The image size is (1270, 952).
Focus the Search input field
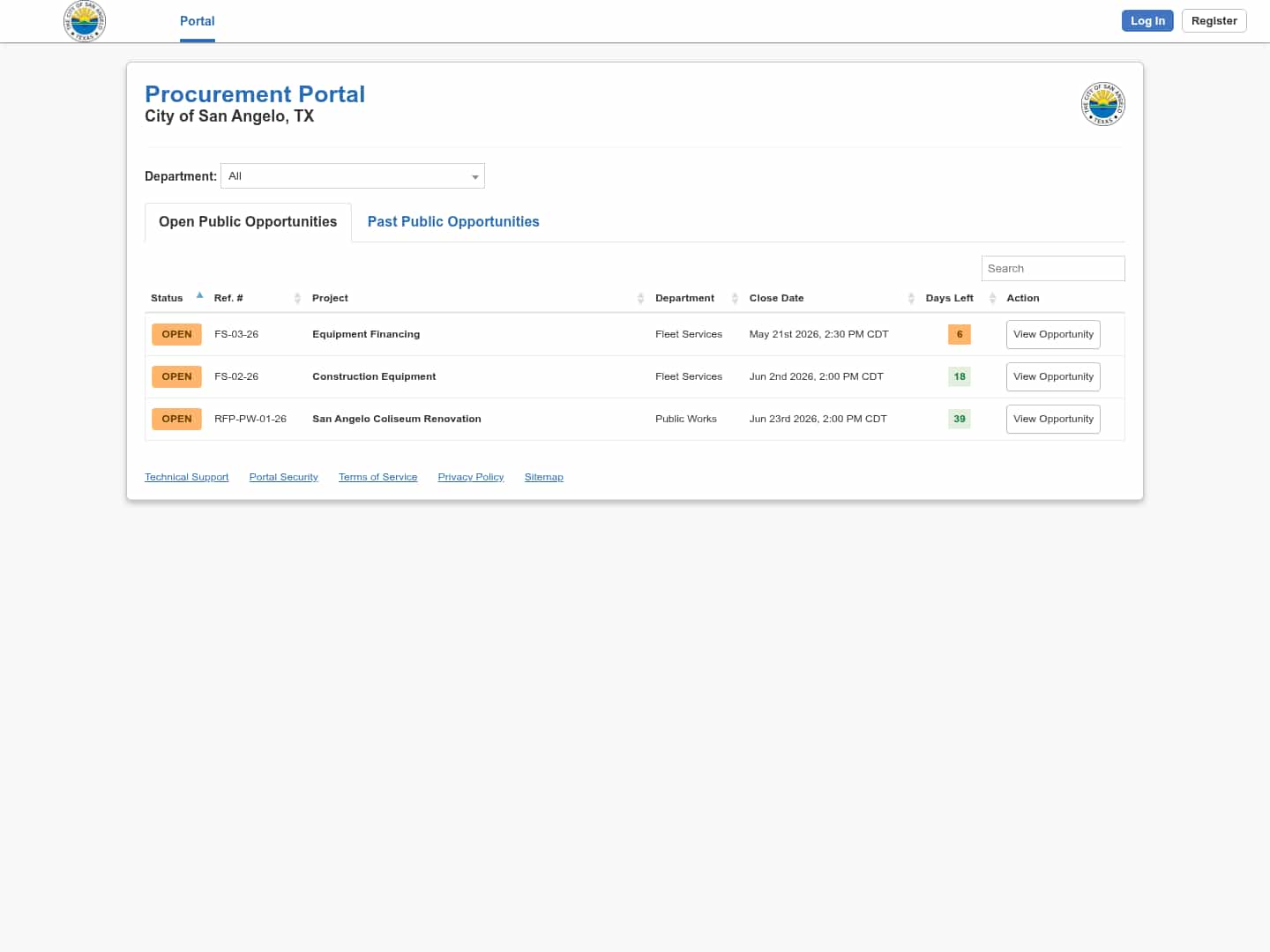tap(1053, 268)
